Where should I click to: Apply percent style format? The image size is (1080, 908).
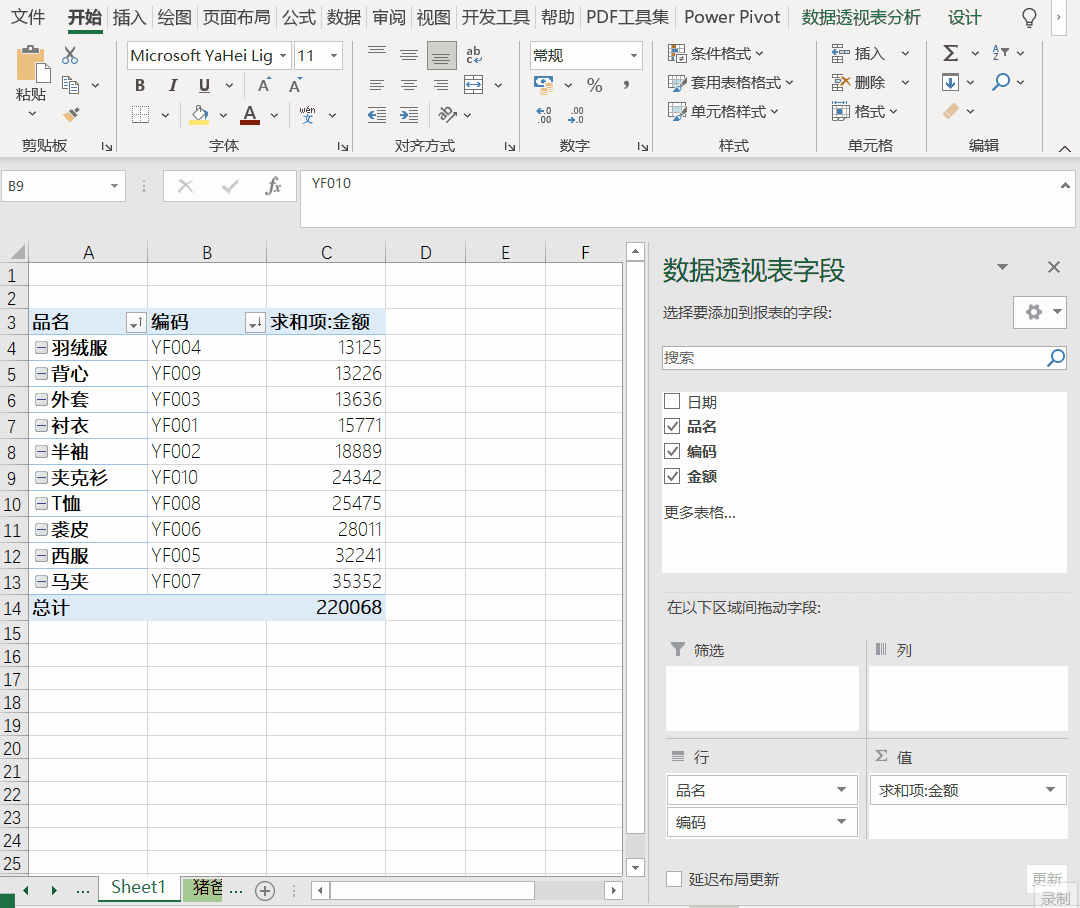click(x=594, y=85)
